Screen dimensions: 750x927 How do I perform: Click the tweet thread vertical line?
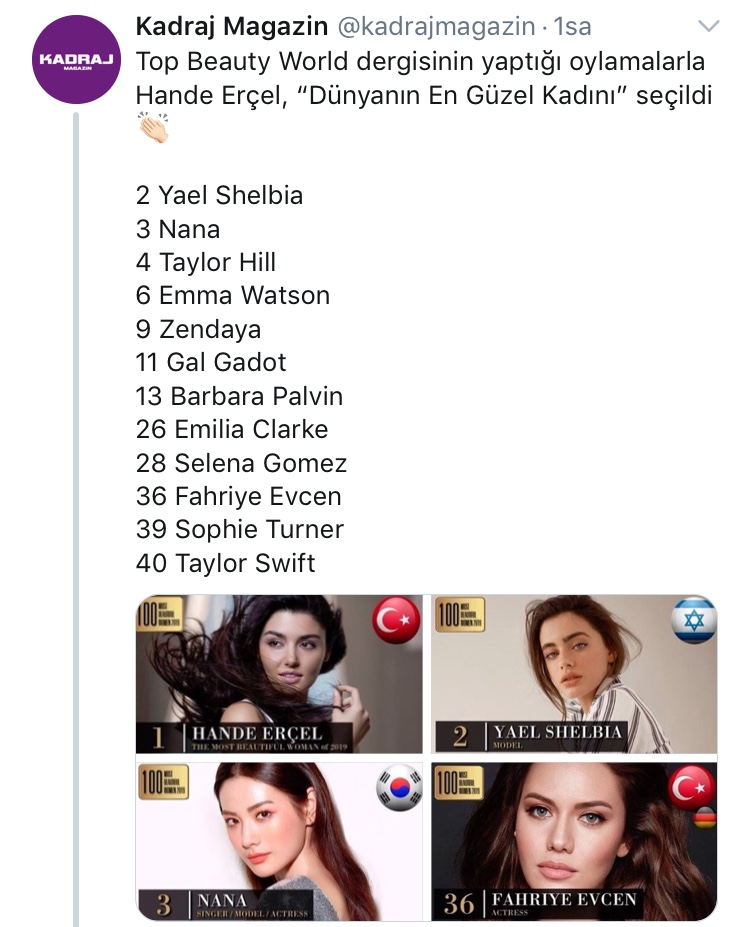[76, 520]
